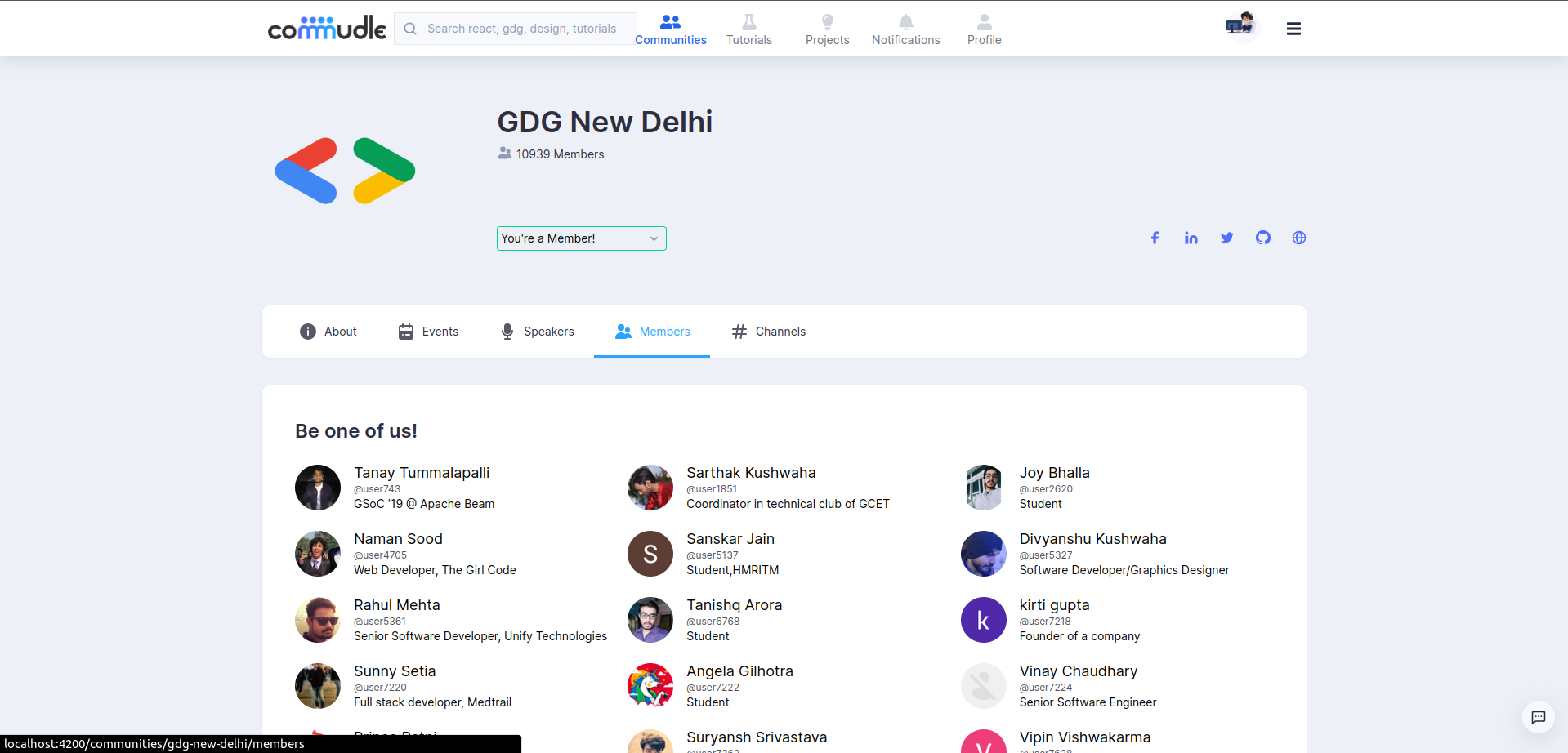Open Sunny Setia's member name link
This screenshot has width=1568, height=753.
pyautogui.click(x=395, y=671)
